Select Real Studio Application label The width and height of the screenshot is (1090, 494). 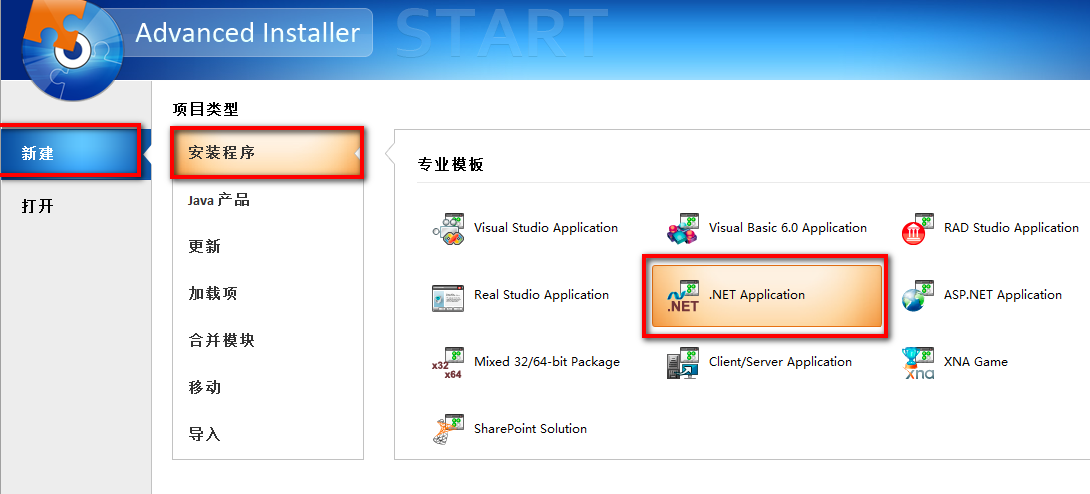point(542,295)
